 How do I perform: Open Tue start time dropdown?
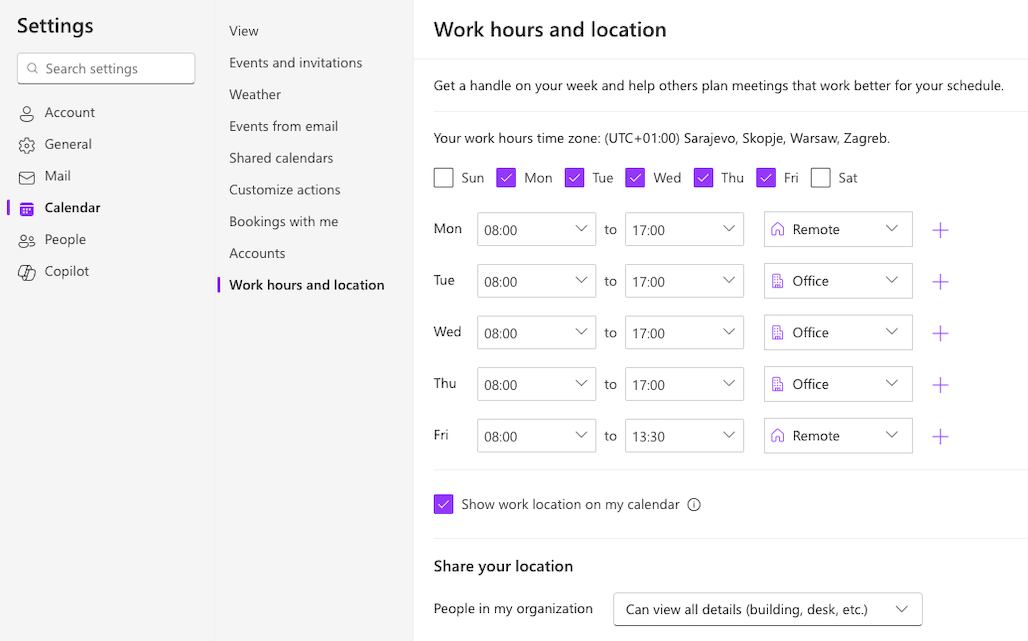(536, 281)
